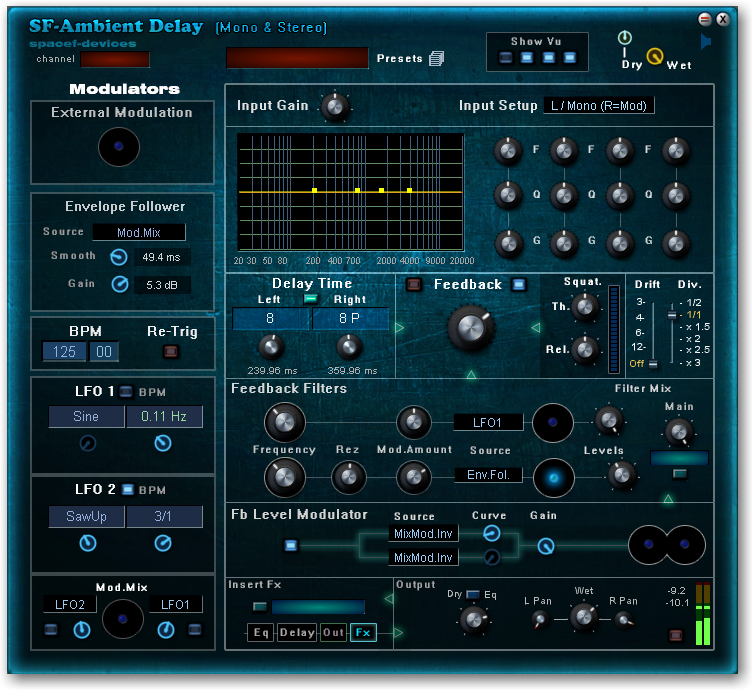The width and height of the screenshot is (753, 690).
Task: Click the red output button beside the meter
Action: pos(675,635)
